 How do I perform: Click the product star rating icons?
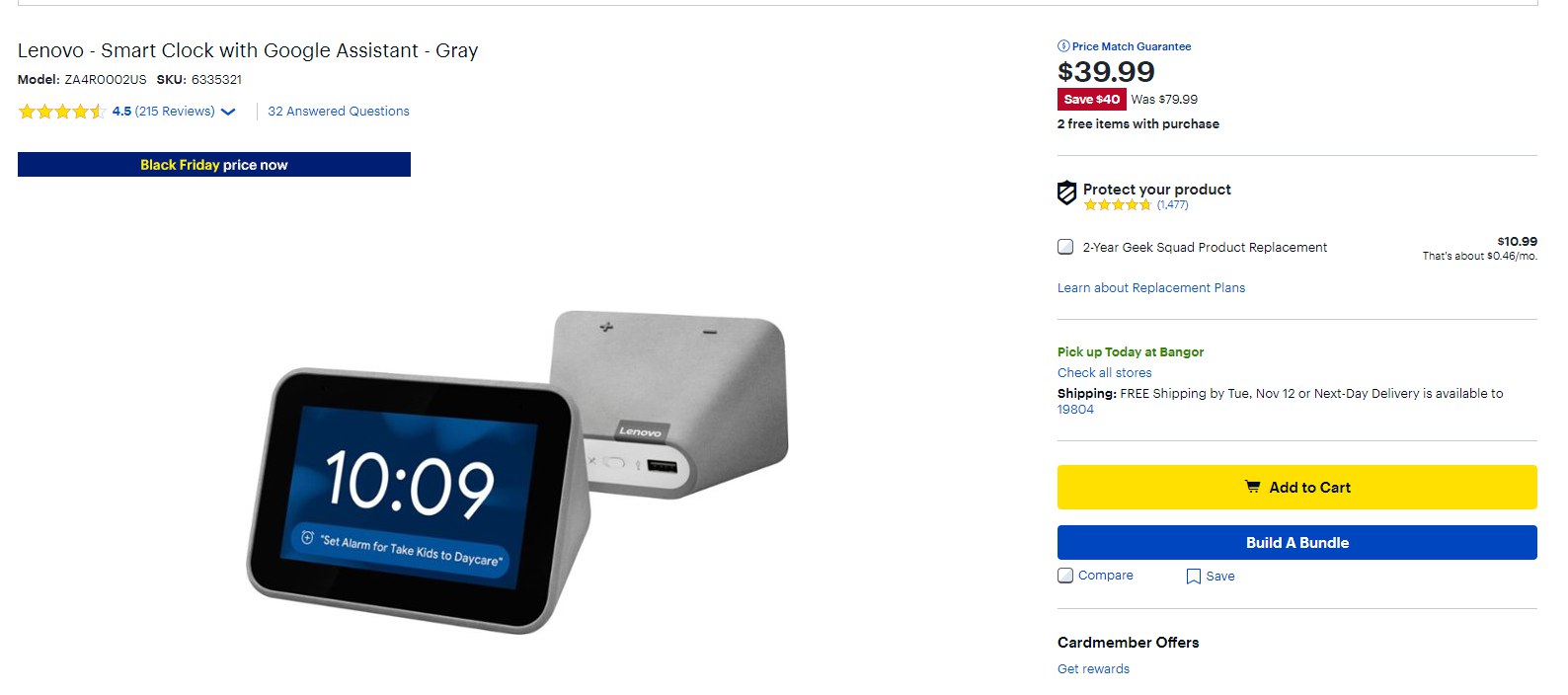coord(61,112)
